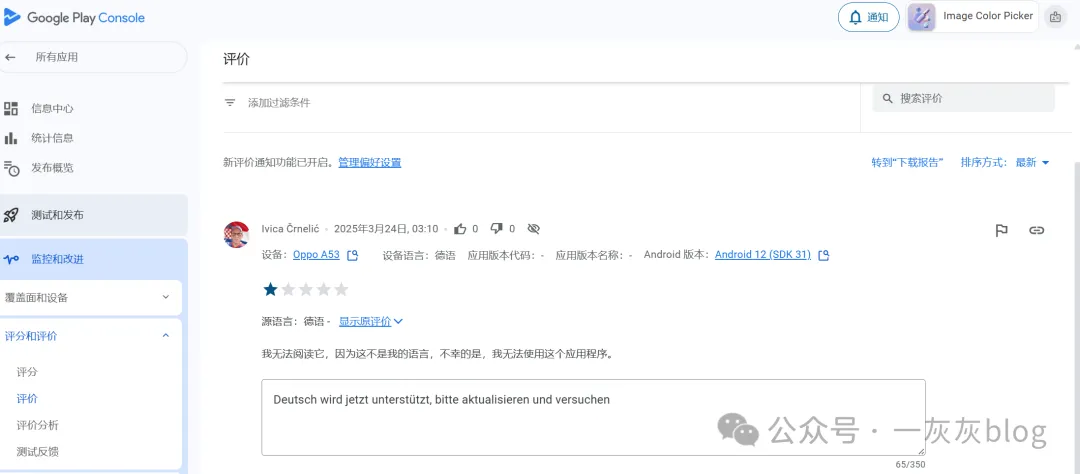
Task: Click thumbs down icon on the review
Action: pos(497,229)
